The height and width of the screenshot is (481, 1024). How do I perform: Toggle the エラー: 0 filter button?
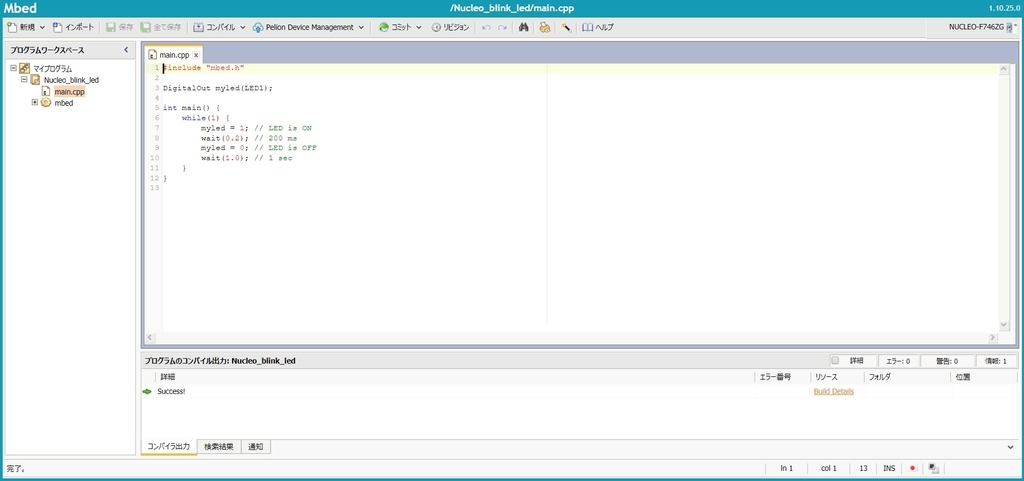tap(899, 361)
